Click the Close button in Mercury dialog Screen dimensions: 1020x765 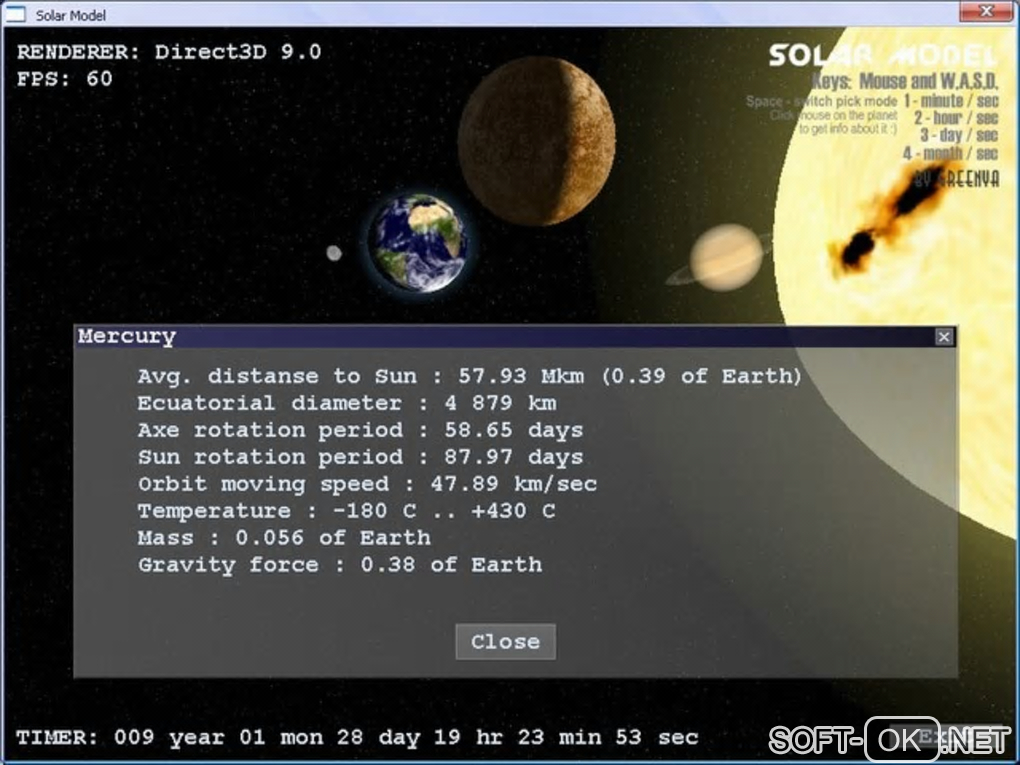coord(505,641)
